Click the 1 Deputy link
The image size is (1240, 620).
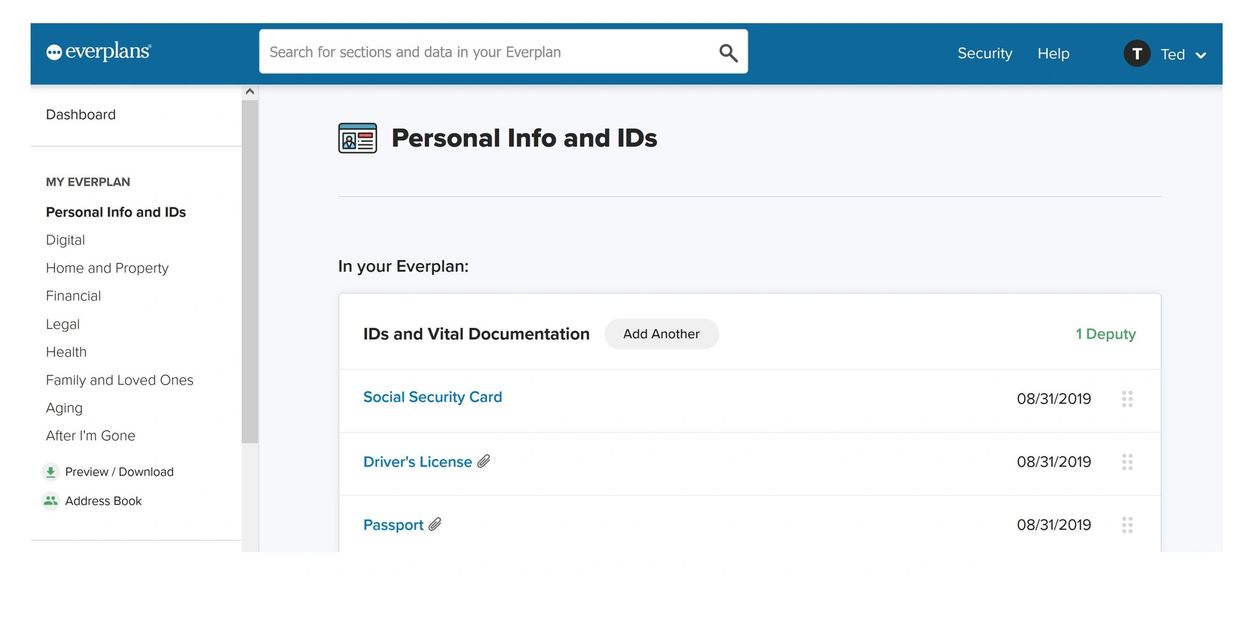(x=1105, y=334)
